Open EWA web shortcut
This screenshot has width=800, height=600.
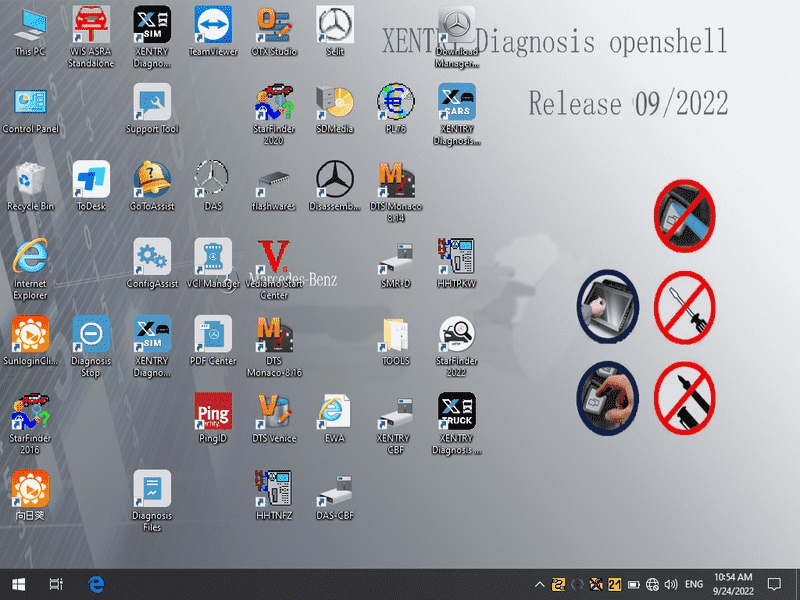click(335, 418)
